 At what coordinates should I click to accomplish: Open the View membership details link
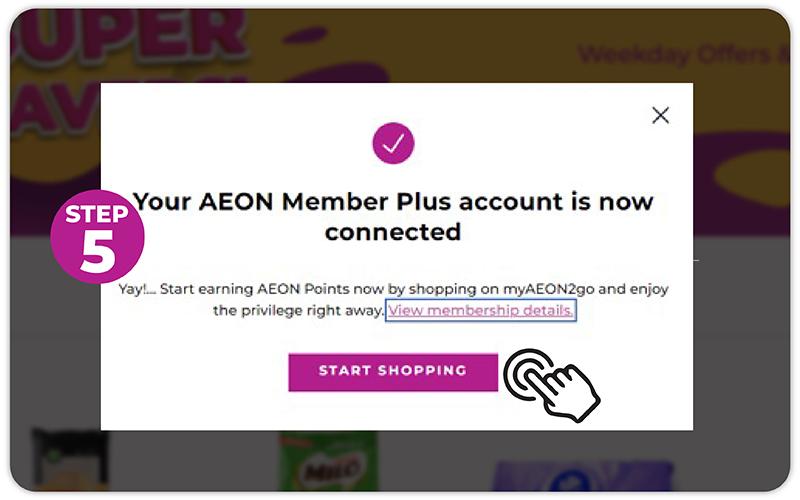481,311
